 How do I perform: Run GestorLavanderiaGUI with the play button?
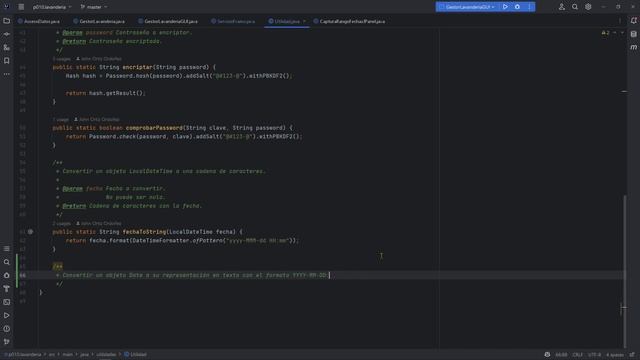point(505,7)
